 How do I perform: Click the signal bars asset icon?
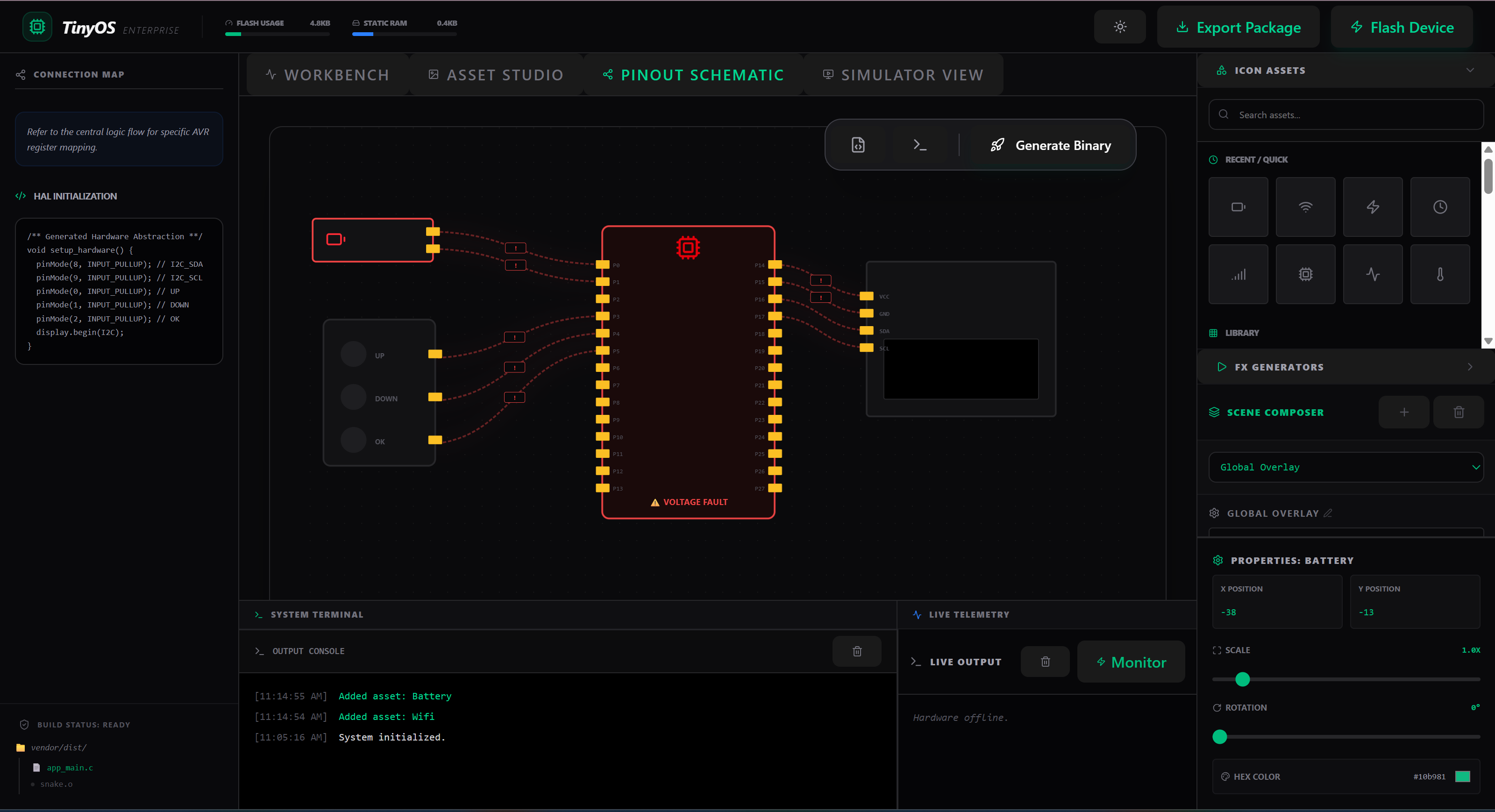(1238, 274)
